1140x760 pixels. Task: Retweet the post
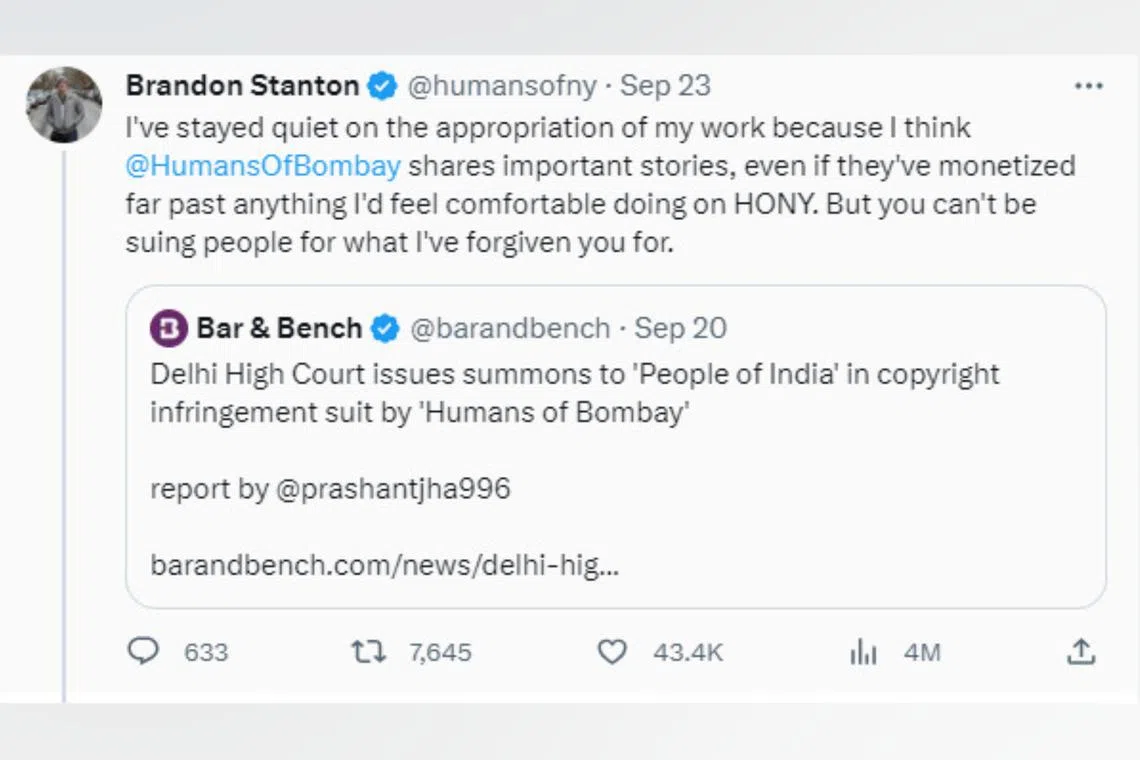[x=370, y=651]
